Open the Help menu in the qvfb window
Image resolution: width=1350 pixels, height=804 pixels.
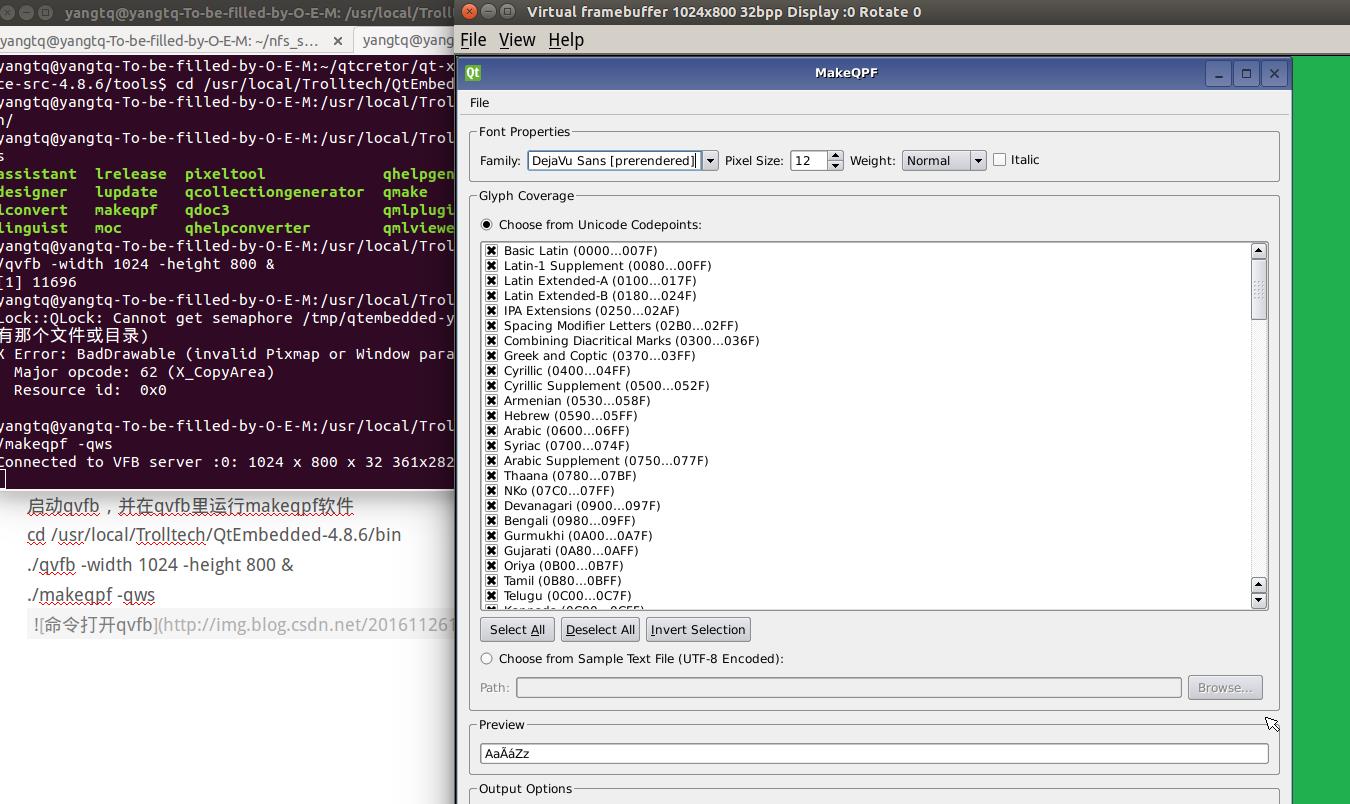coord(566,40)
